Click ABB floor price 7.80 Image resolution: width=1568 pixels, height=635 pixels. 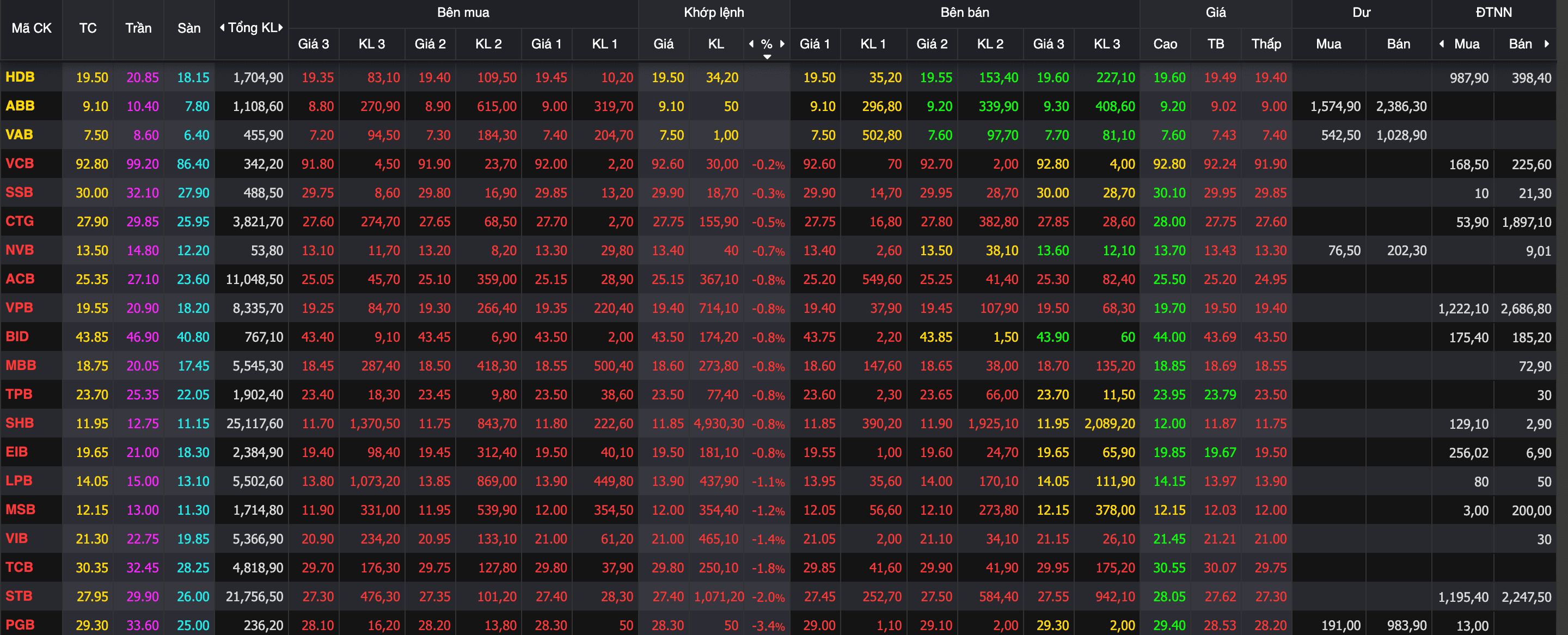coord(197,107)
